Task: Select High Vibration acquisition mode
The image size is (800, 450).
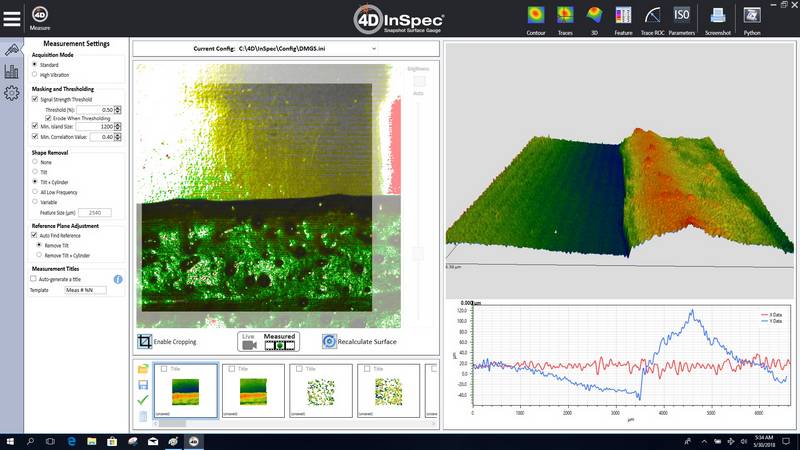Action: (35, 74)
